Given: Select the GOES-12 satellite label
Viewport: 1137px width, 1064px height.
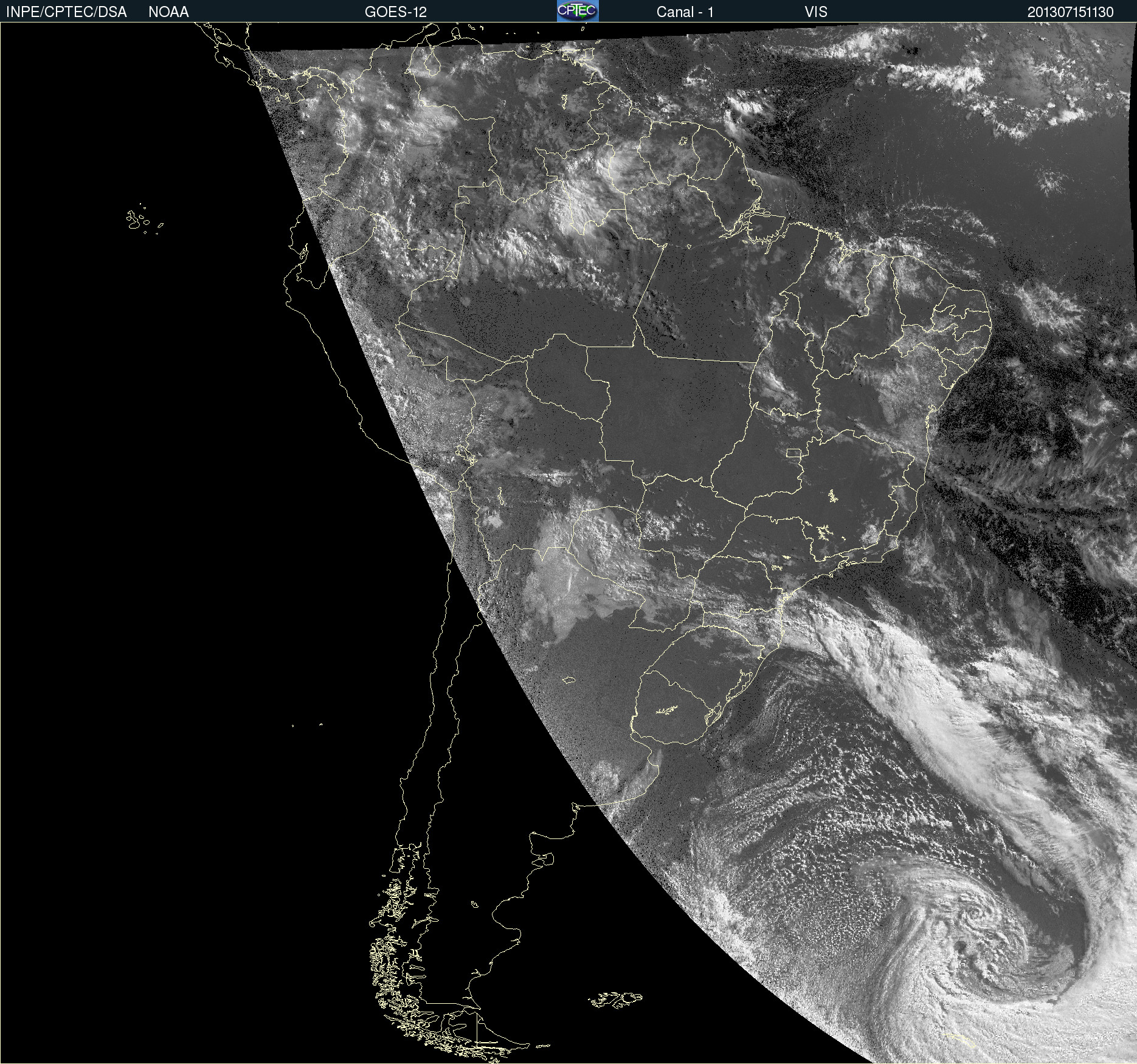Looking at the screenshot, I should point(396,12).
